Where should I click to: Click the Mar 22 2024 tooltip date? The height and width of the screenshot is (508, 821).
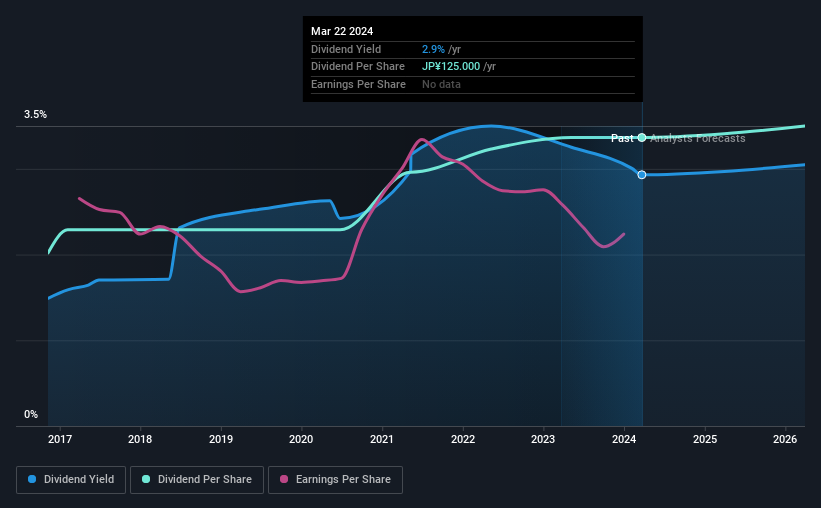[342, 31]
